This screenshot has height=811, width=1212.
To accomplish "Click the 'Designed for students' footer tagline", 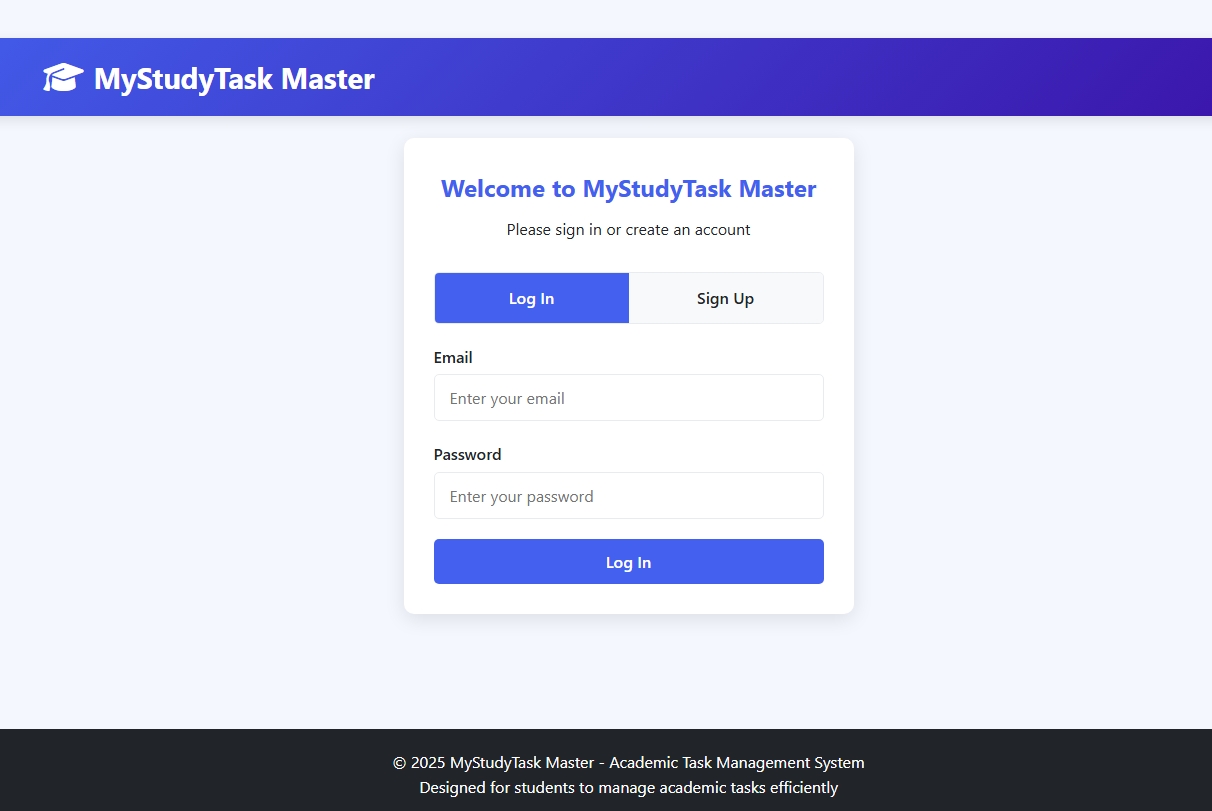I will (628, 787).
